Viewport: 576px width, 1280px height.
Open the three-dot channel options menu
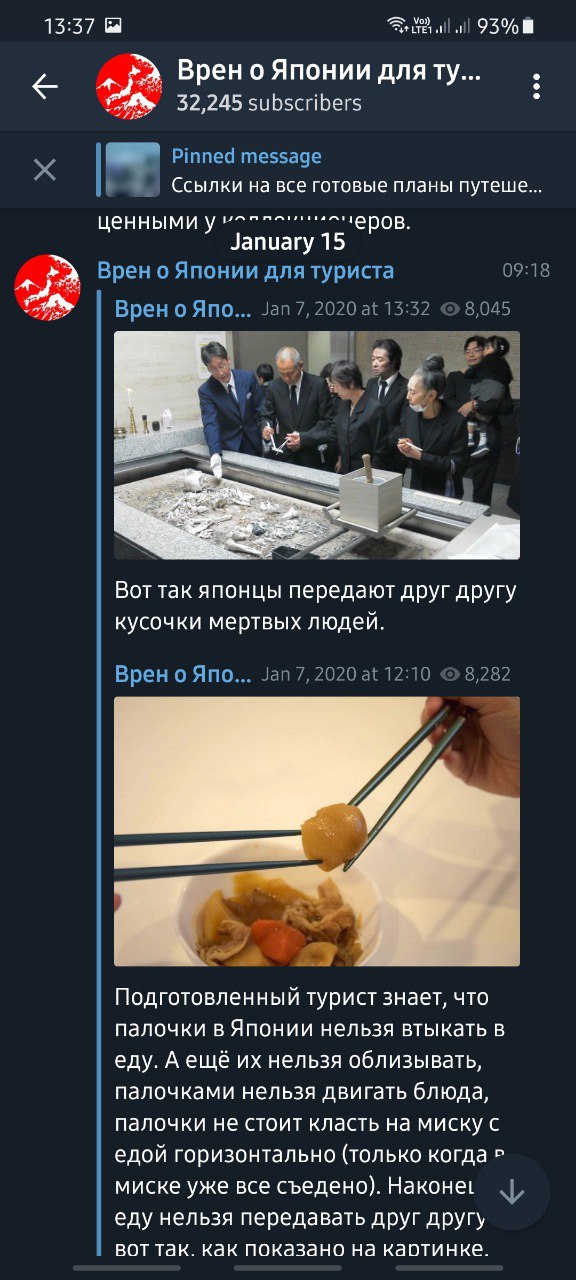[536, 87]
